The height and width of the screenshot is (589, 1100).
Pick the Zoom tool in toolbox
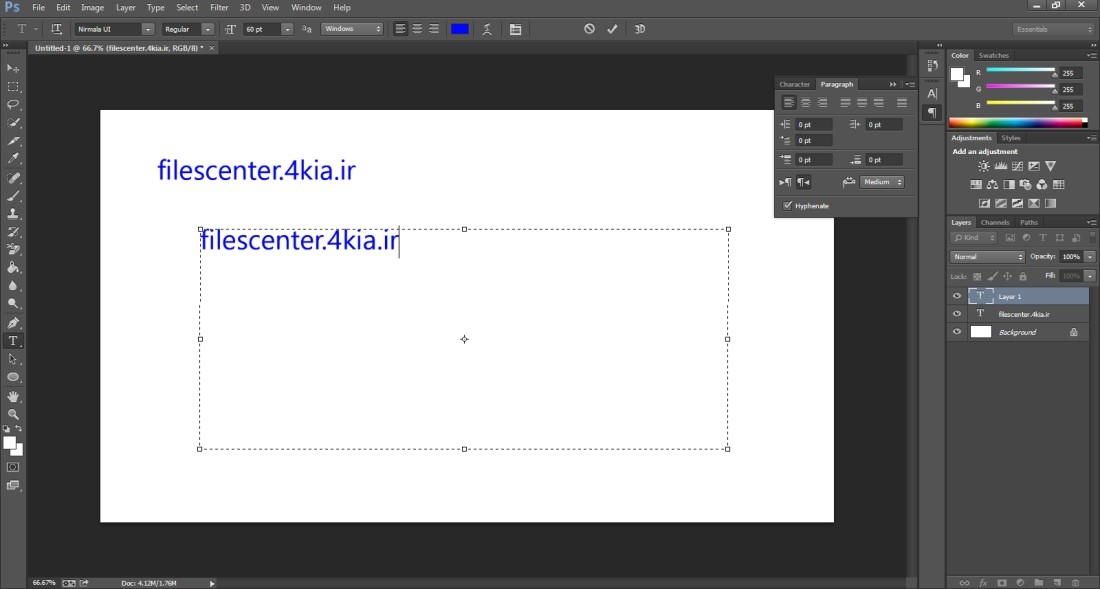tap(14, 413)
